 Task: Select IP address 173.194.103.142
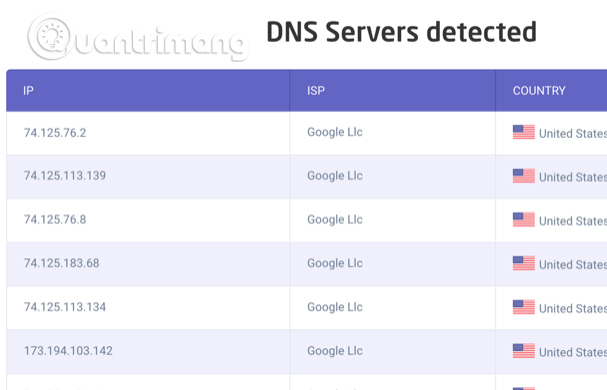click(68, 351)
